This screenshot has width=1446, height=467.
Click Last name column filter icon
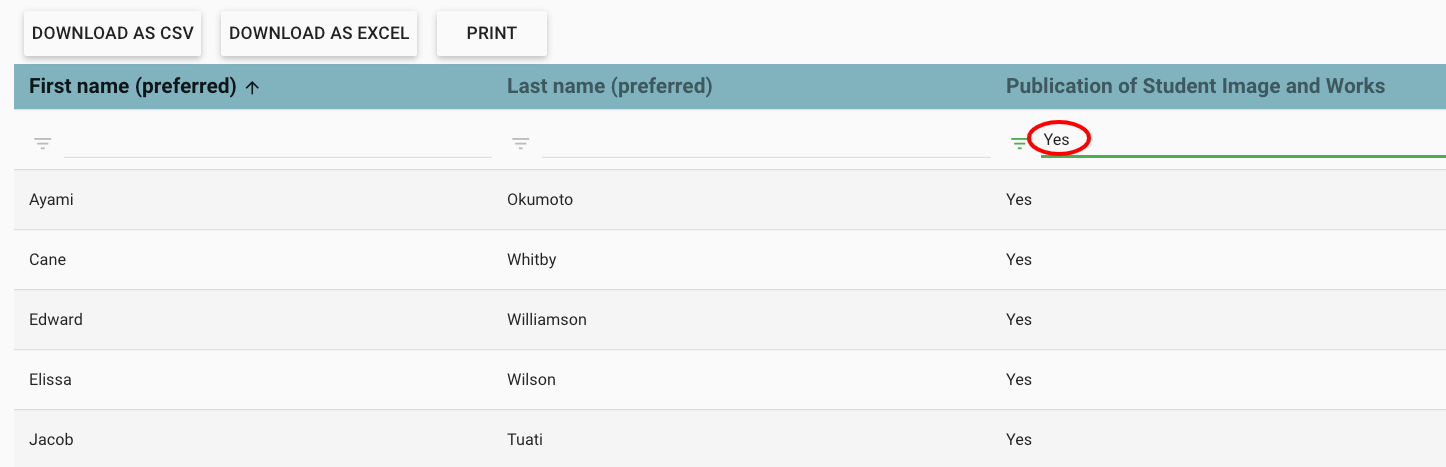[521, 144]
